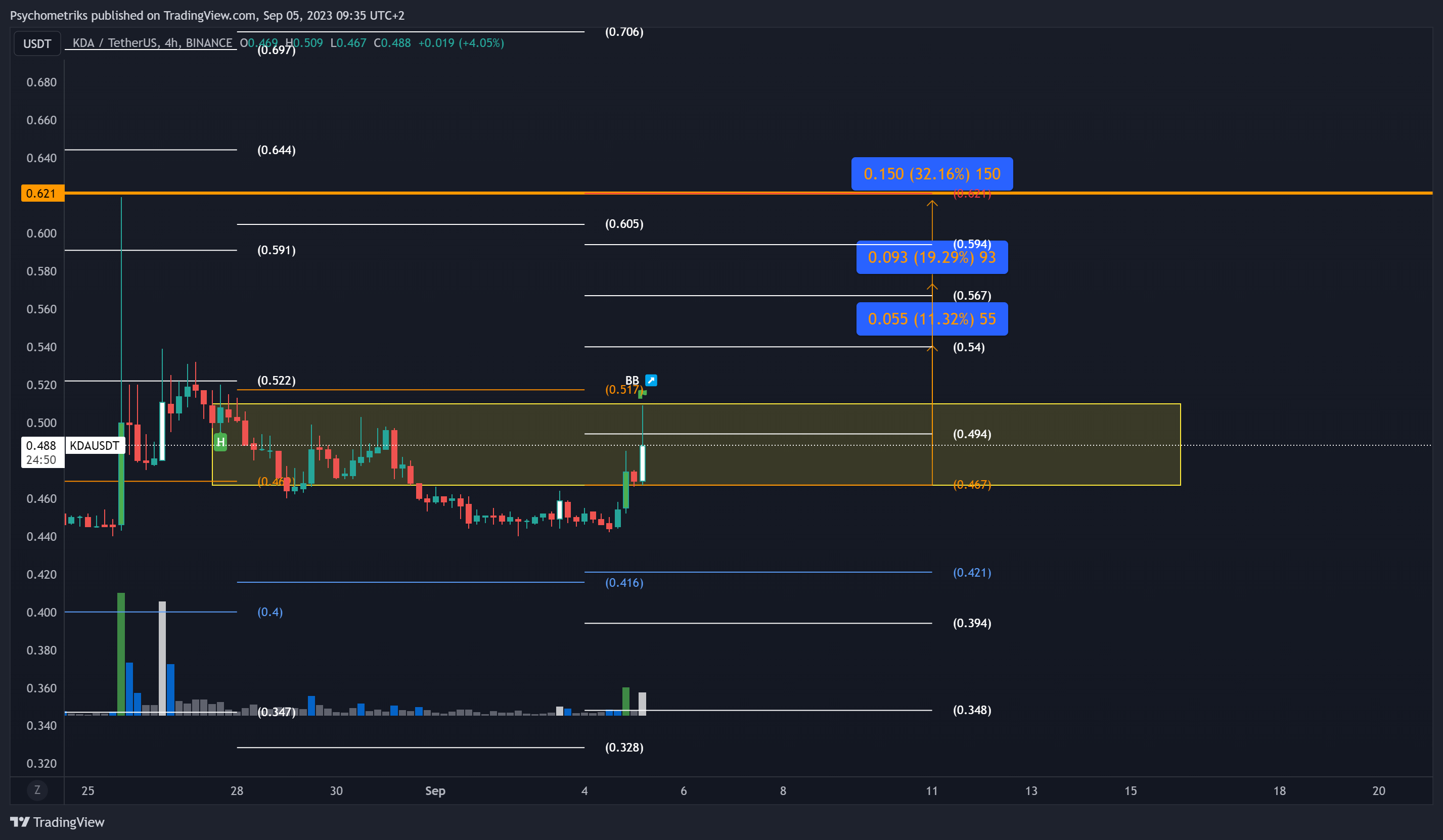The image size is (1443, 840).
Task: Click the (0.522) level label
Action: pyautogui.click(x=277, y=381)
